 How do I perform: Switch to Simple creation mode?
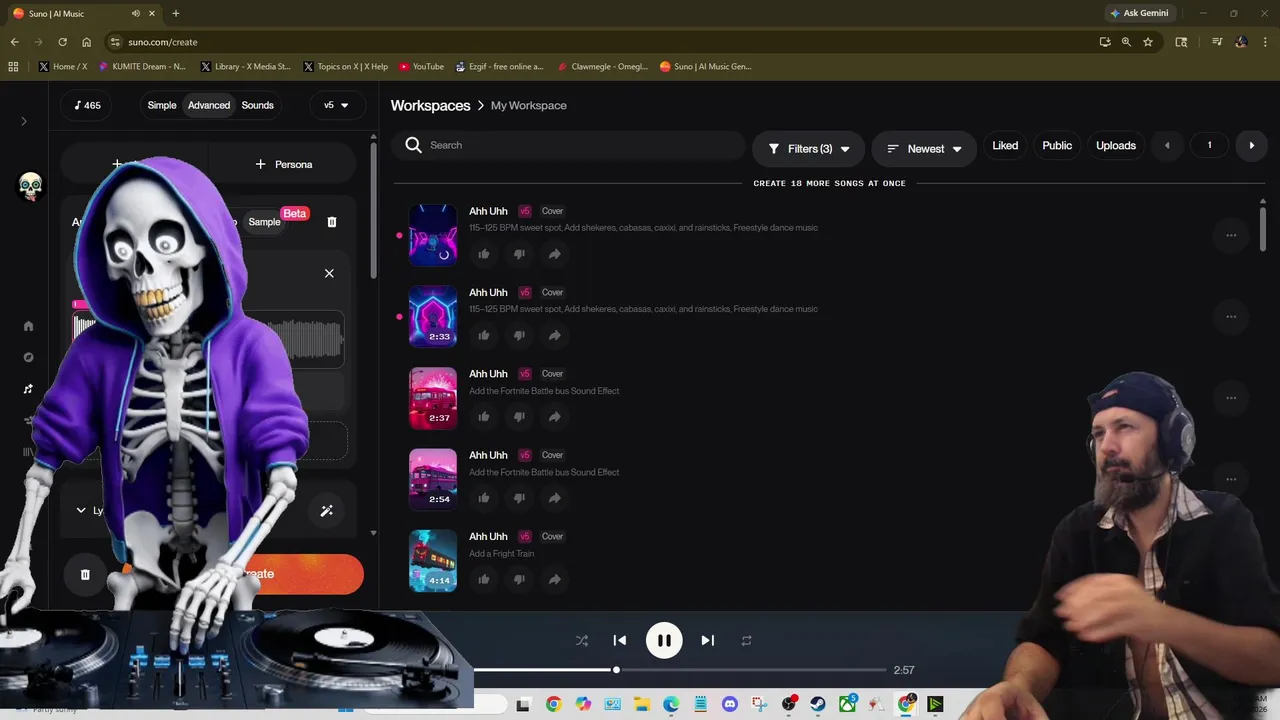(x=162, y=105)
